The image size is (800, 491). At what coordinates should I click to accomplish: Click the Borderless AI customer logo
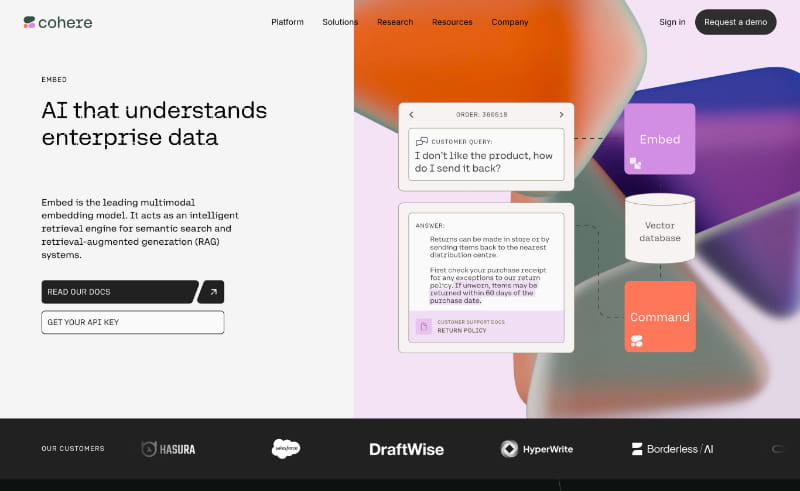coord(672,449)
